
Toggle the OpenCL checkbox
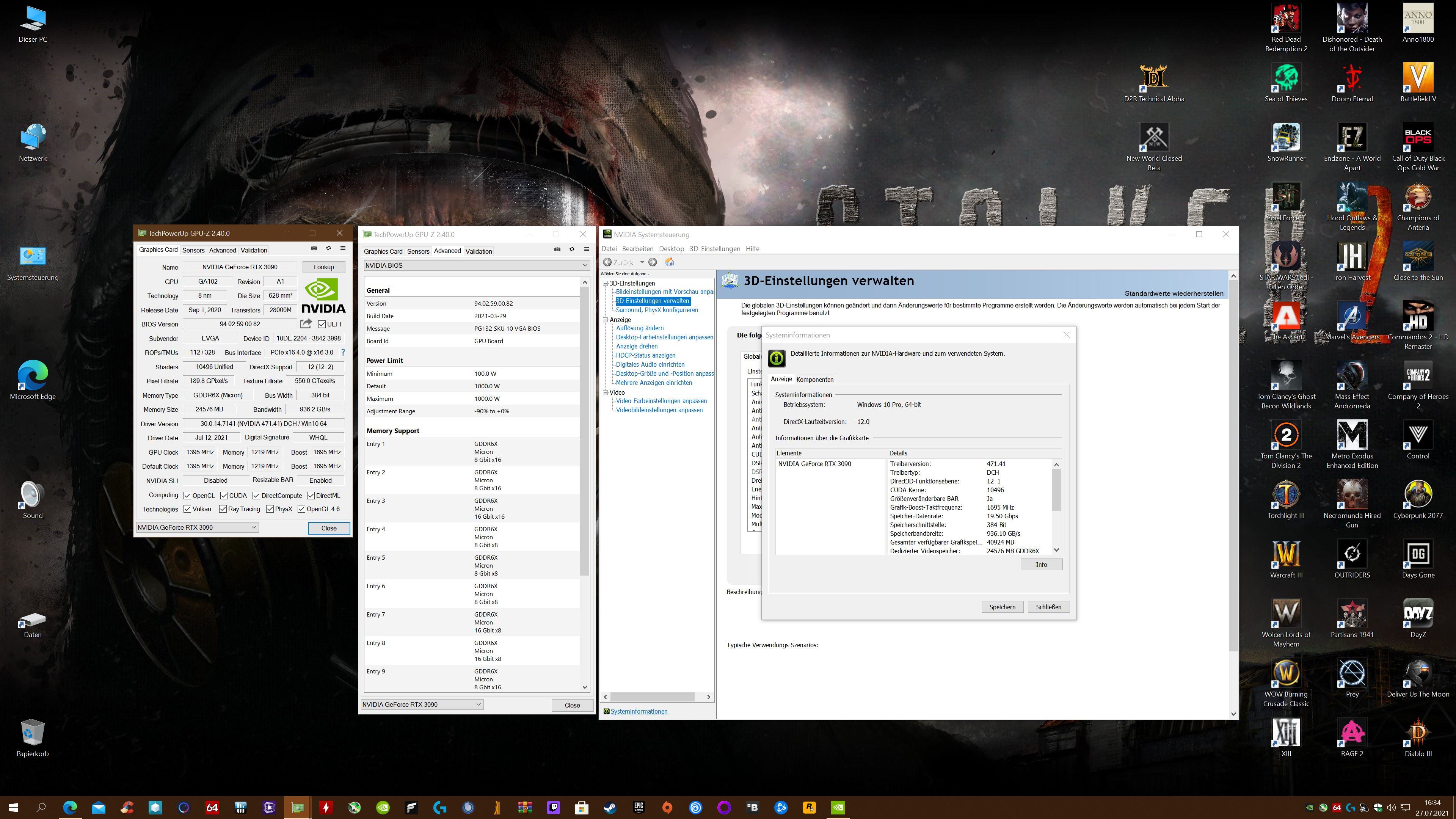pos(187,496)
